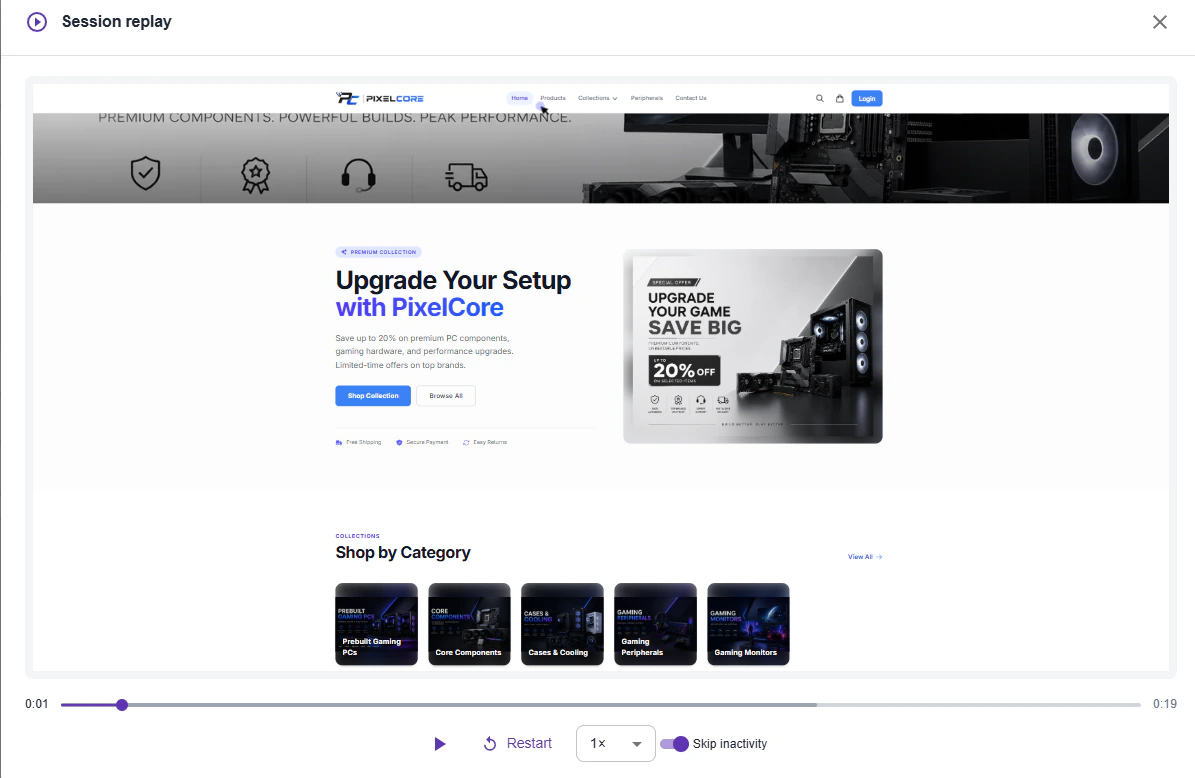The image size is (1195, 778).
Task: Click the 0:01 current time label
Action: pos(37,704)
